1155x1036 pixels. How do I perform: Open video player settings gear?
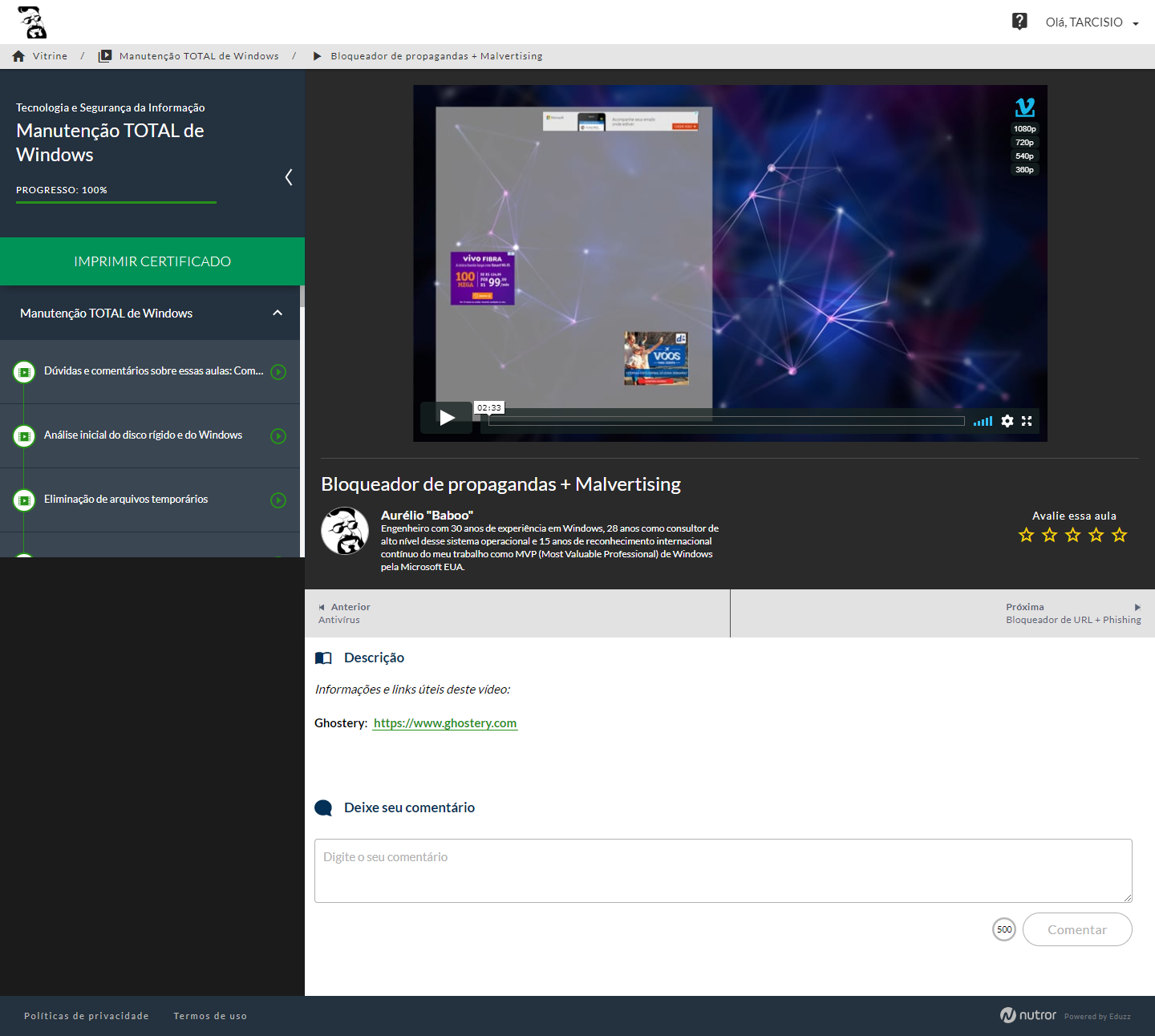[x=1007, y=421]
